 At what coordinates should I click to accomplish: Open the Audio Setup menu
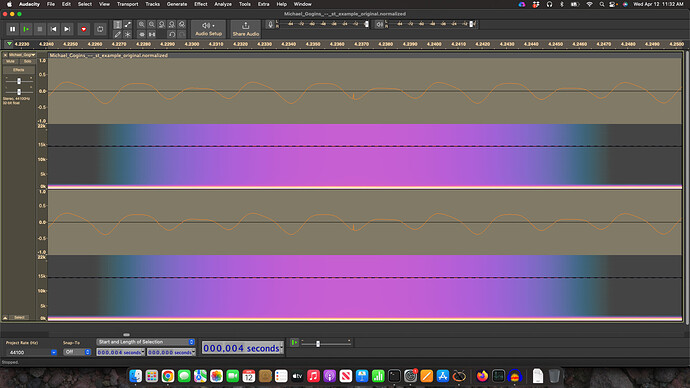208,29
